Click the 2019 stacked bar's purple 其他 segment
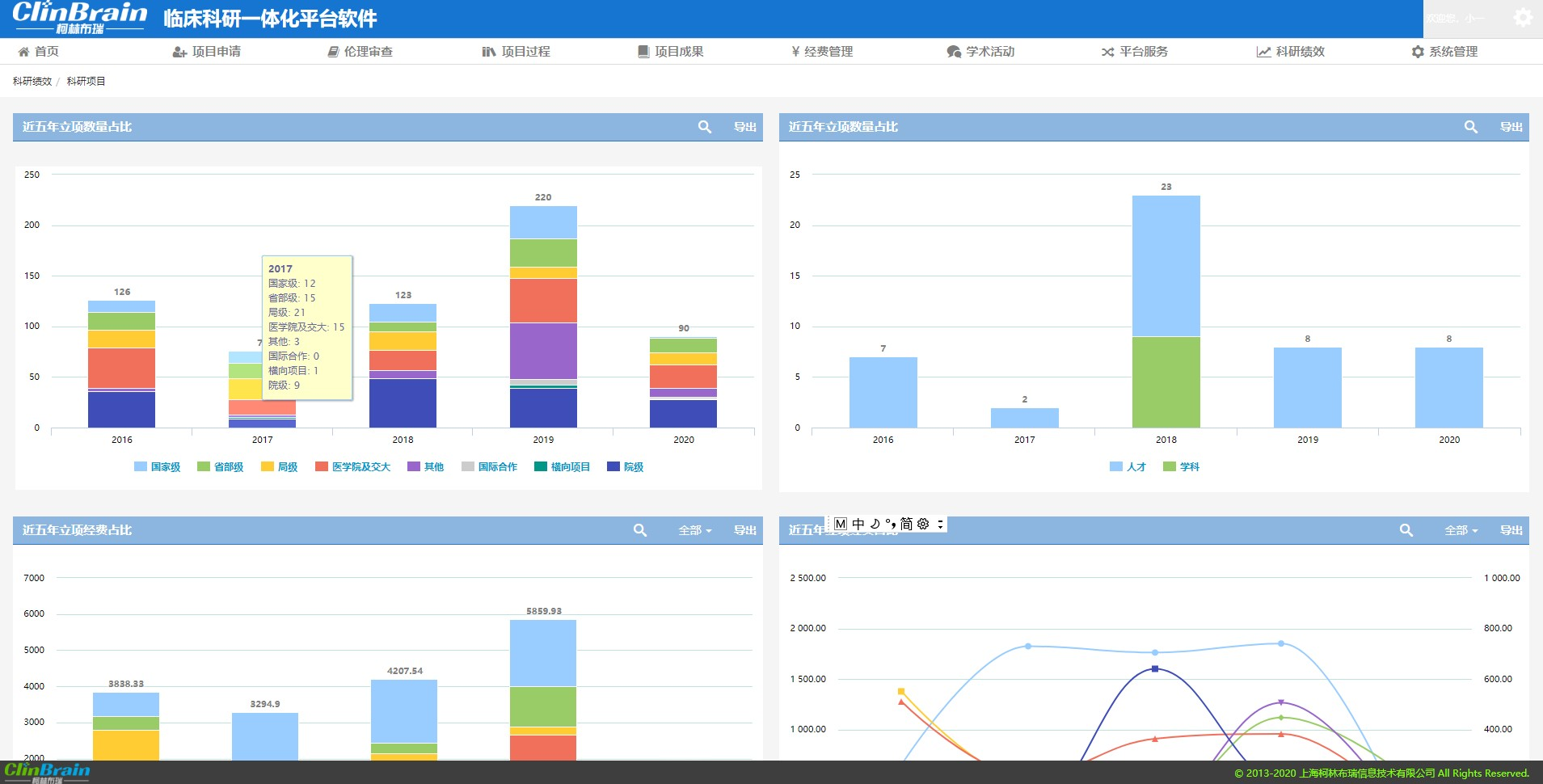This screenshot has width=1543, height=784. (543, 351)
